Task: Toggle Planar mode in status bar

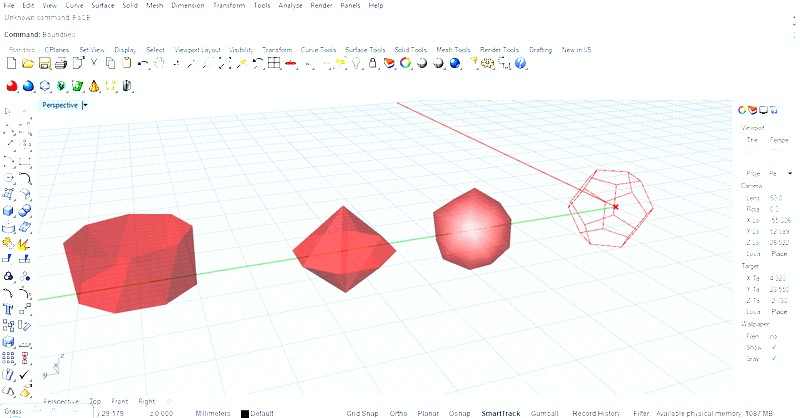Action: pos(428,413)
